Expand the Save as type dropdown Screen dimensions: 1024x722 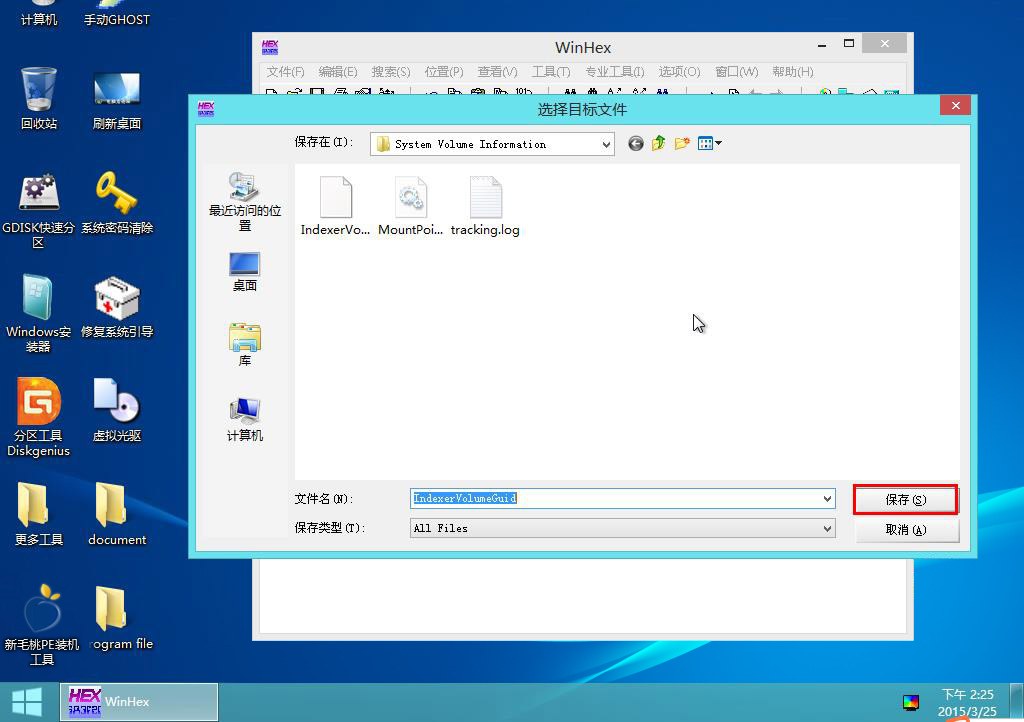click(827, 528)
